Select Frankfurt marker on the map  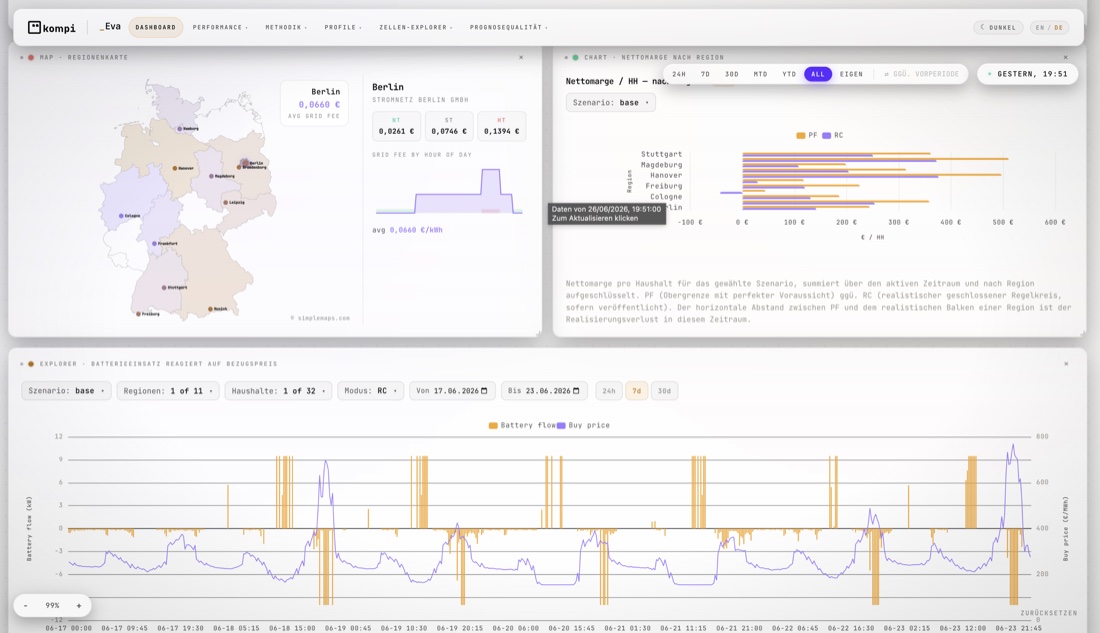154,244
